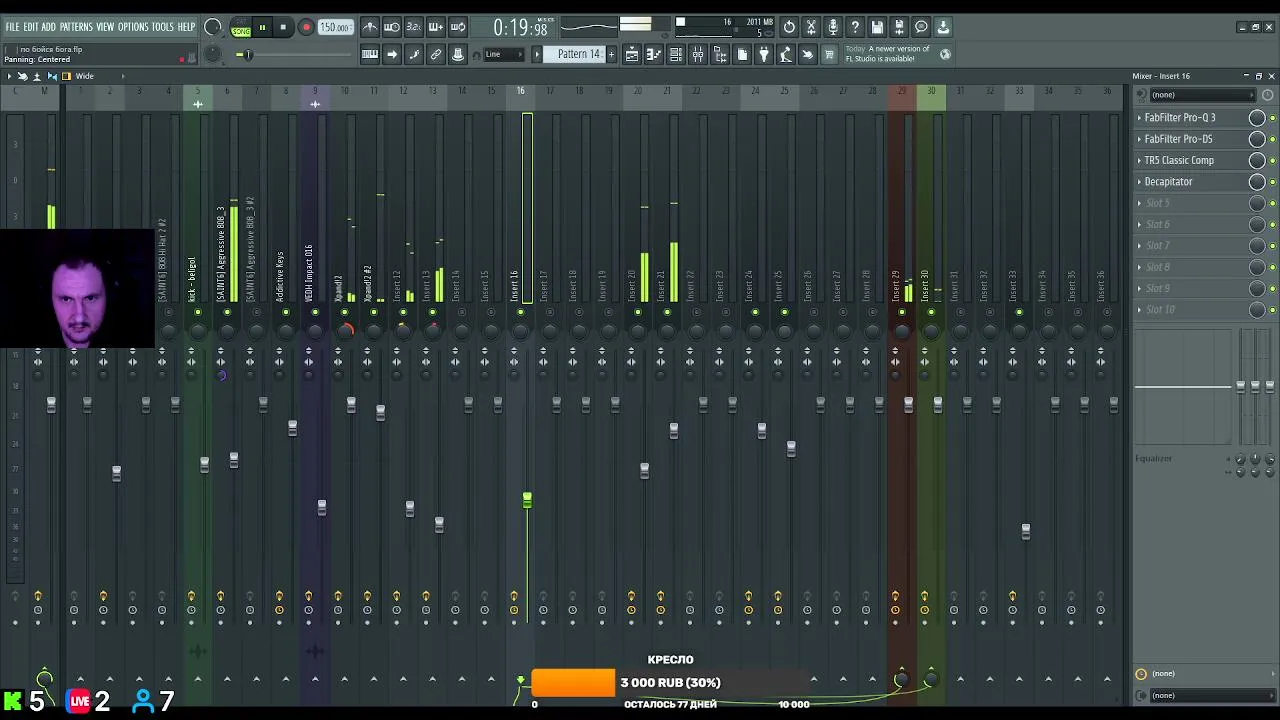The height and width of the screenshot is (720, 1280).
Task: Open the PATTERNS menu
Action: click(x=76, y=27)
